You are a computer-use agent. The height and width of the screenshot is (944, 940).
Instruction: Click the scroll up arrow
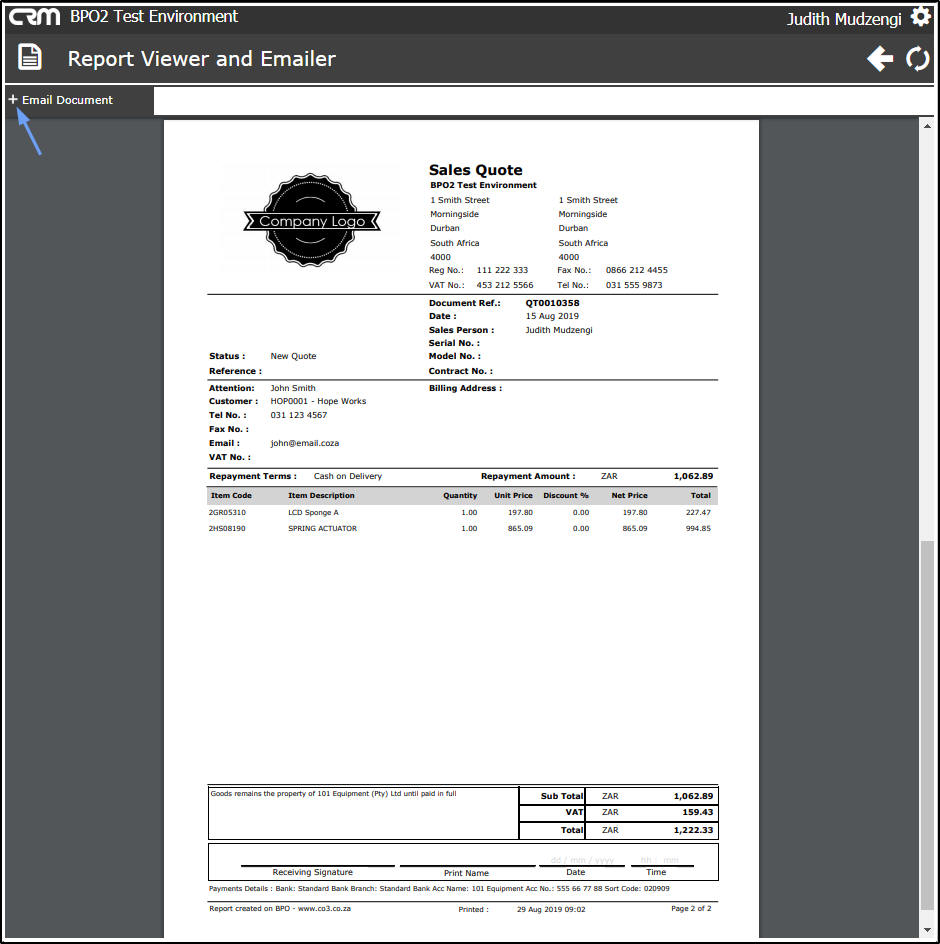click(x=927, y=126)
